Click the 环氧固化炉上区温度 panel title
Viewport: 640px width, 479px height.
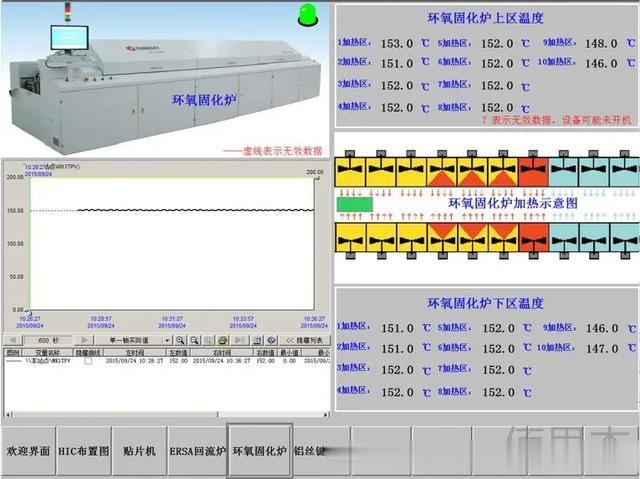(485, 18)
